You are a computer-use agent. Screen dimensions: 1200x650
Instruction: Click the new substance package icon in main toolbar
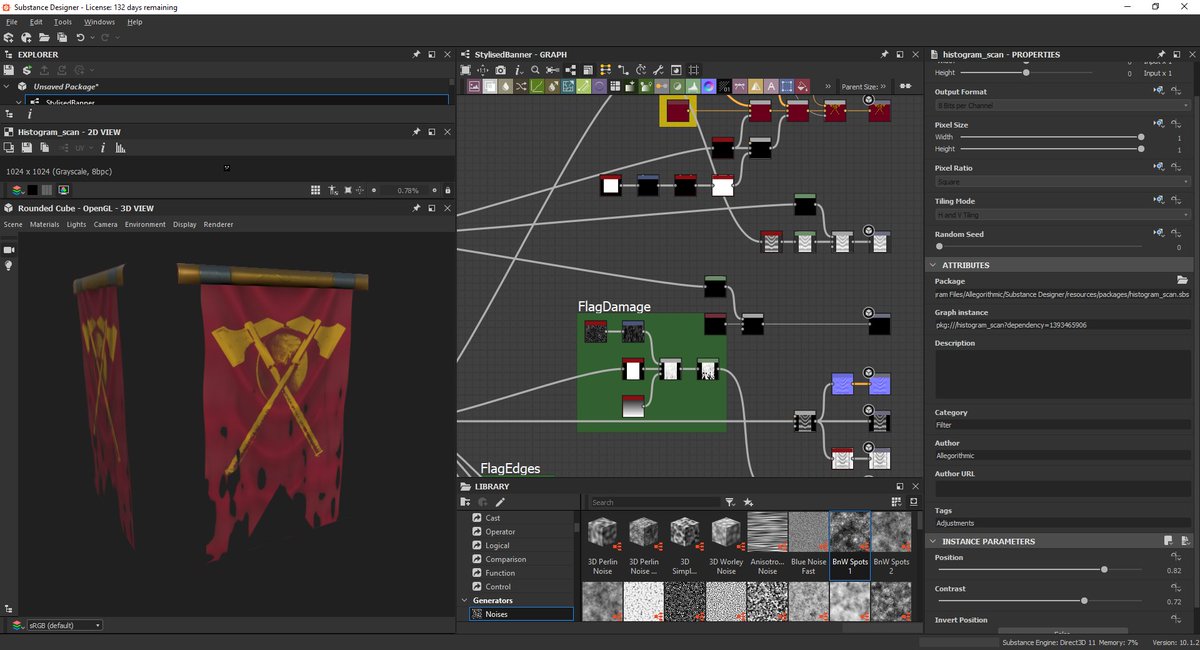[x=9, y=37]
